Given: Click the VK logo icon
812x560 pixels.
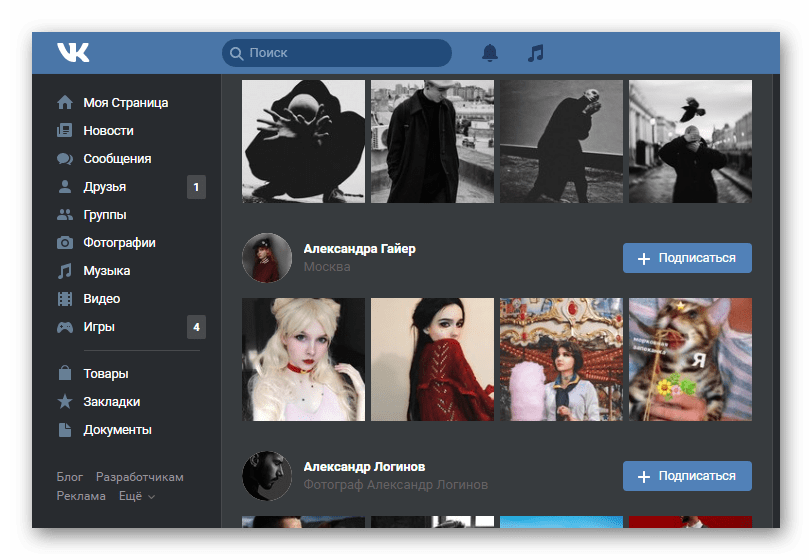Looking at the screenshot, I should 73,52.
